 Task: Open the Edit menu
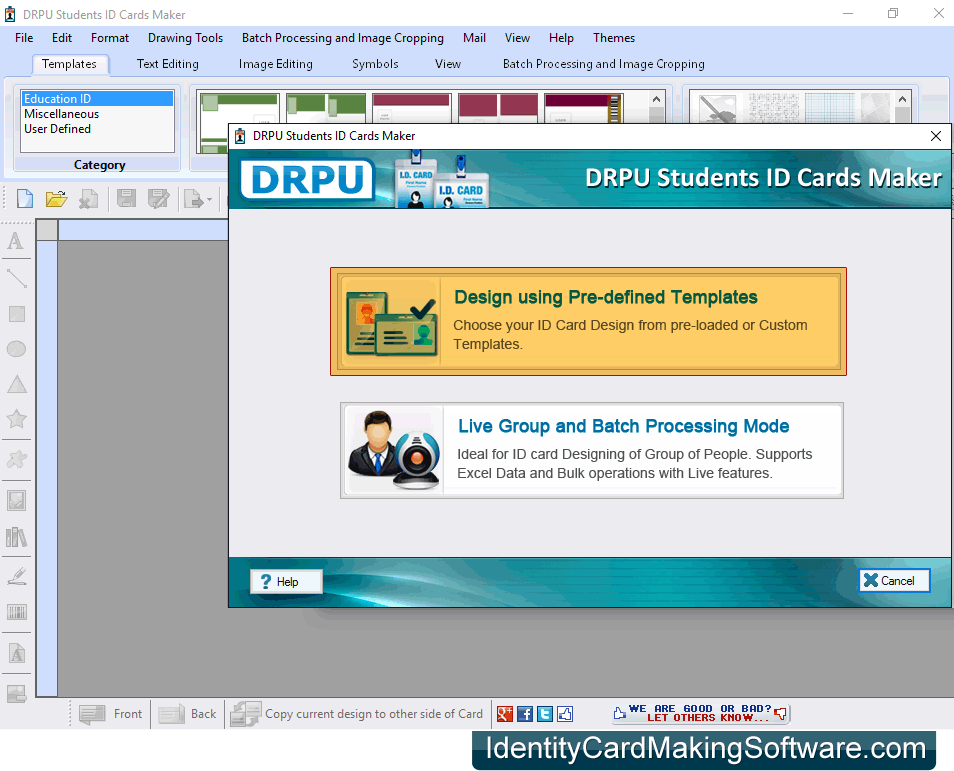pos(61,38)
